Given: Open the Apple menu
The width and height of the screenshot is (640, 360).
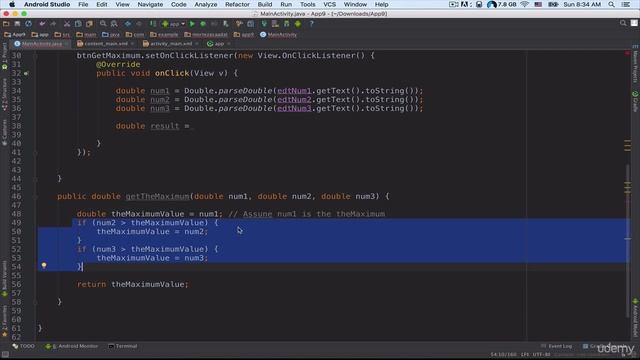Looking at the screenshot, I should [x=12, y=4].
